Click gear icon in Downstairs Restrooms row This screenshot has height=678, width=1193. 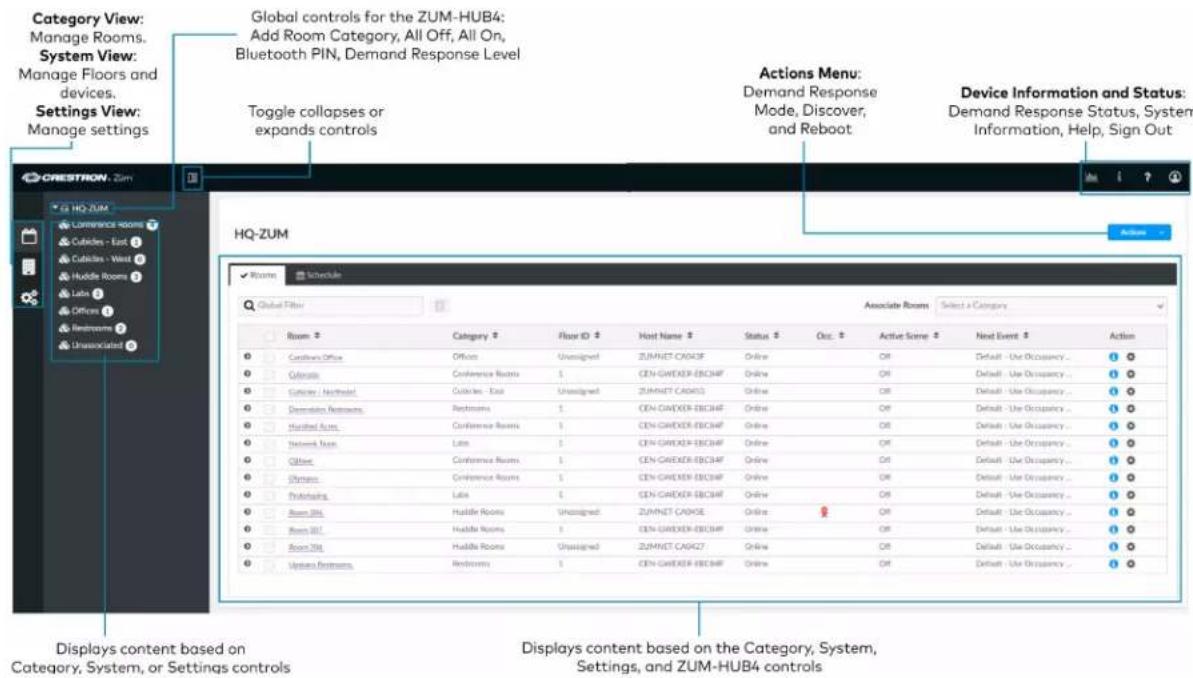[x=1131, y=409]
